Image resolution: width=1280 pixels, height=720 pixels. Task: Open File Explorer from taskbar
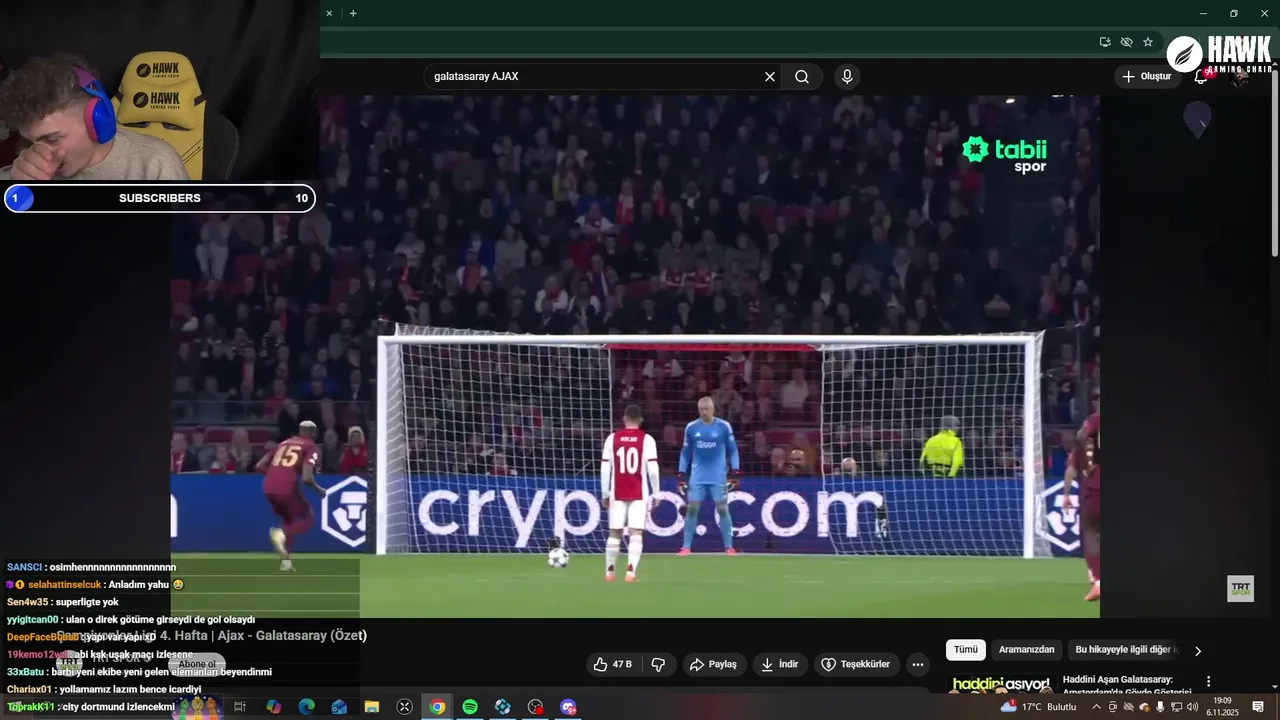(x=371, y=707)
